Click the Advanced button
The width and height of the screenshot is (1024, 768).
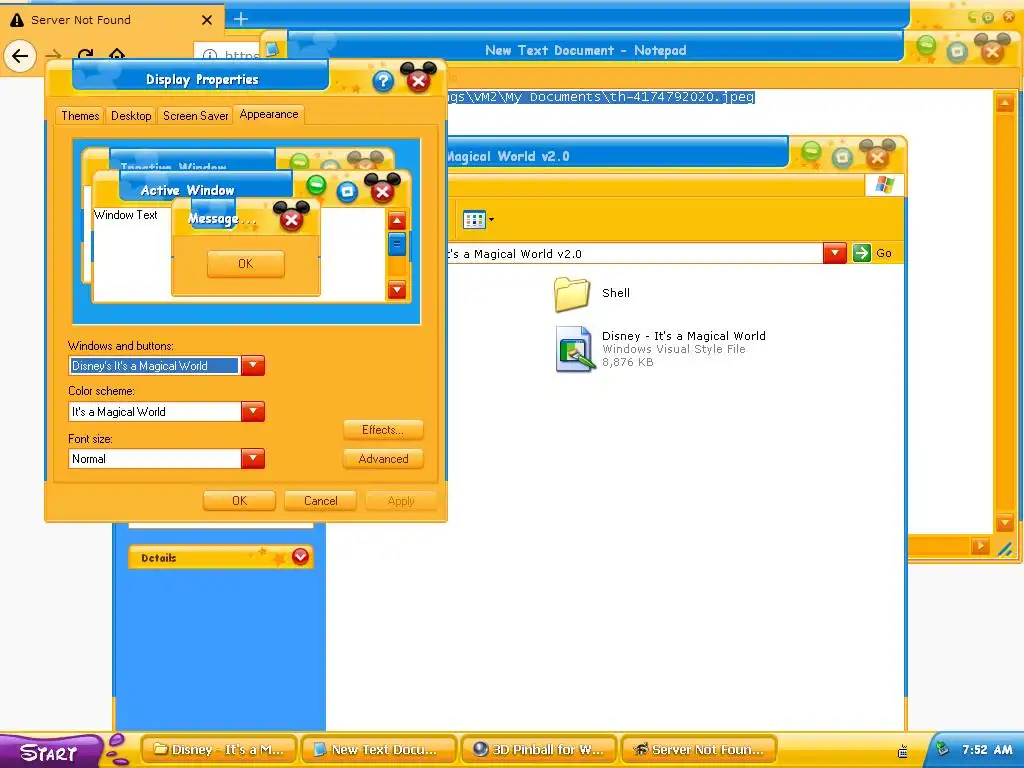pyautogui.click(x=383, y=458)
